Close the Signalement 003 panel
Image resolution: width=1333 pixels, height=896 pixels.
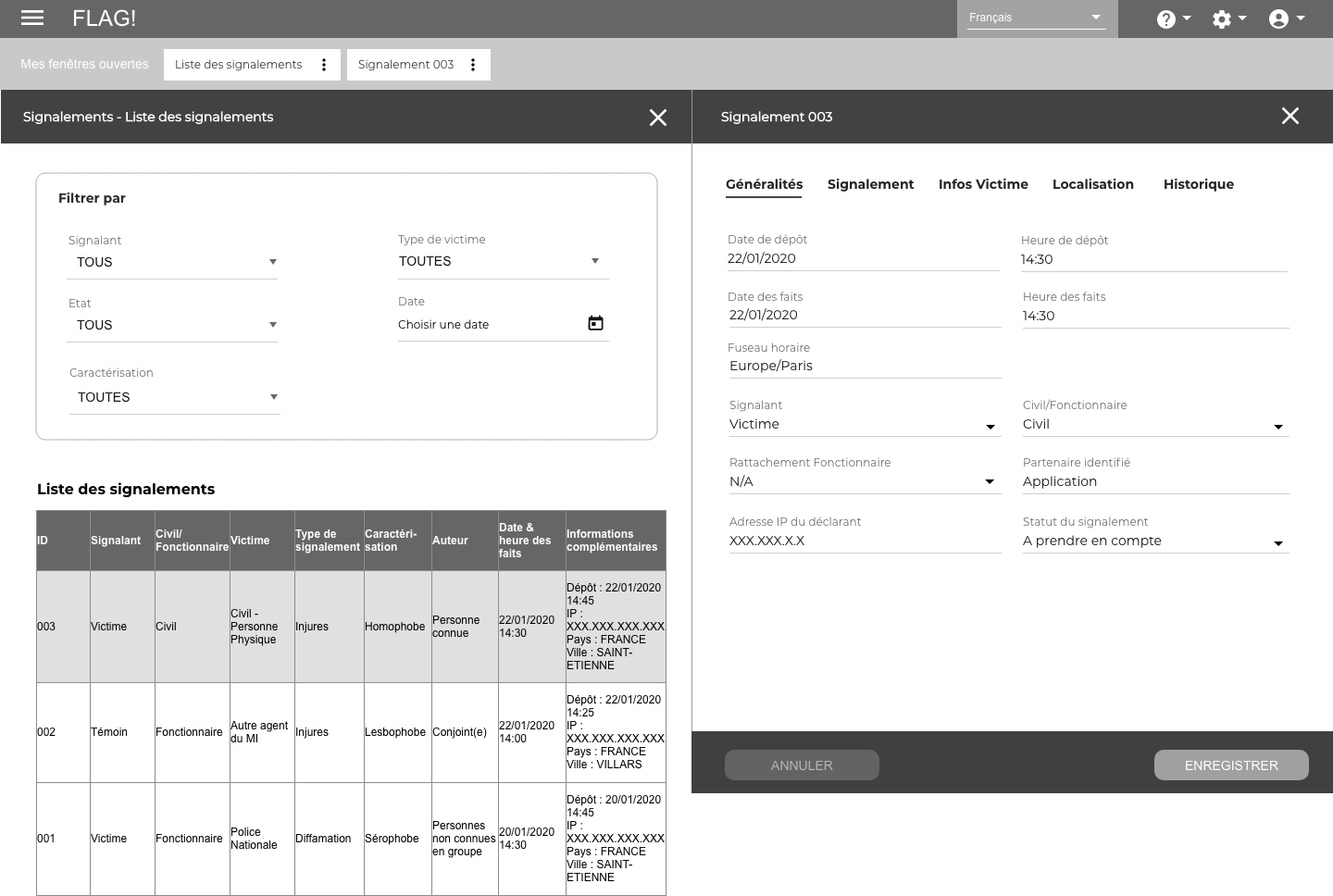1289,116
